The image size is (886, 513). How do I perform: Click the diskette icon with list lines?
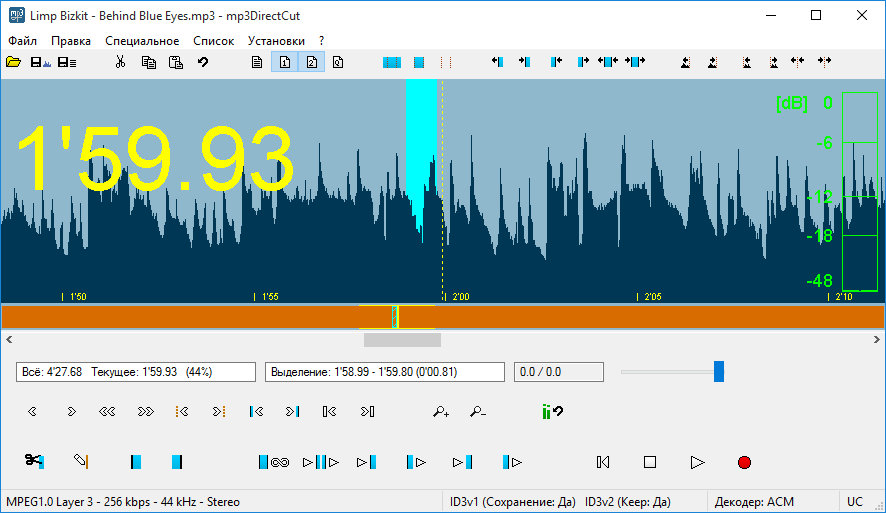pos(67,62)
